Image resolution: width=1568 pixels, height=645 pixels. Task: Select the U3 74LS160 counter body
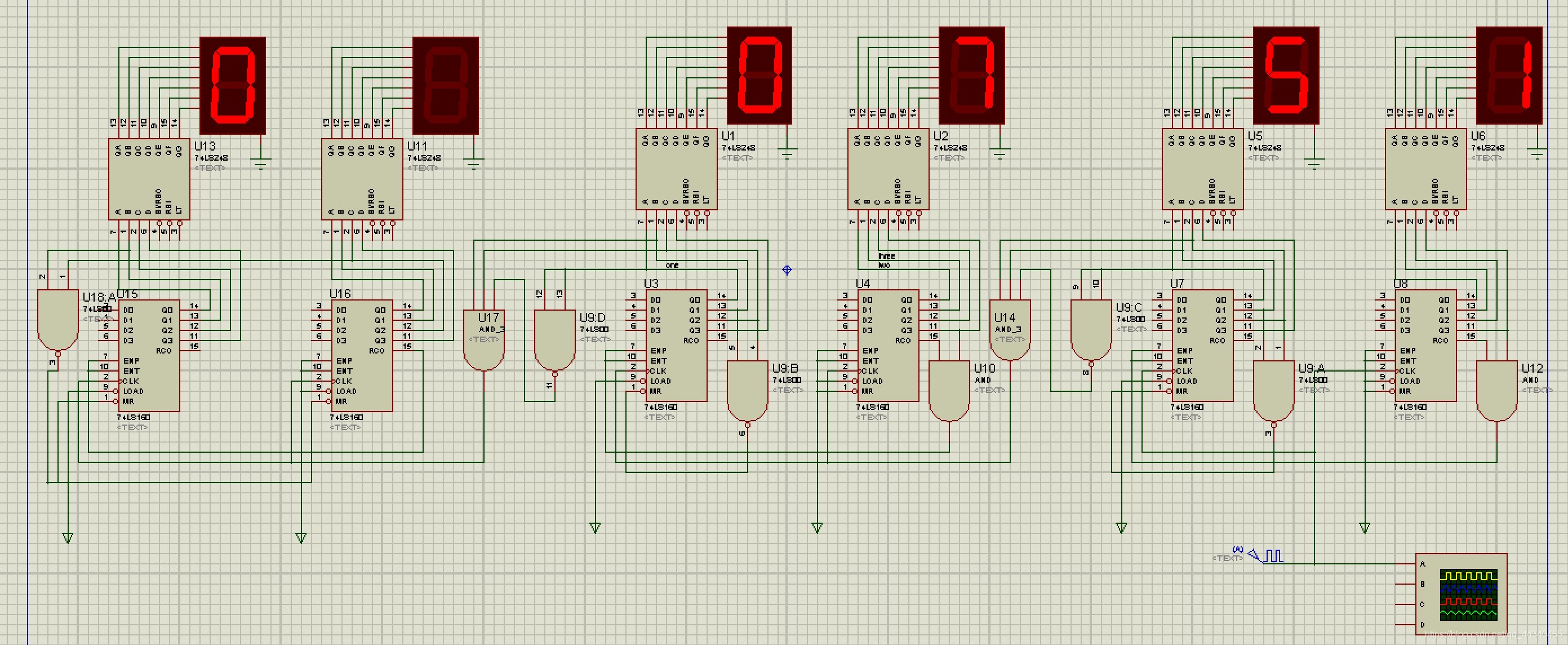tap(676, 346)
